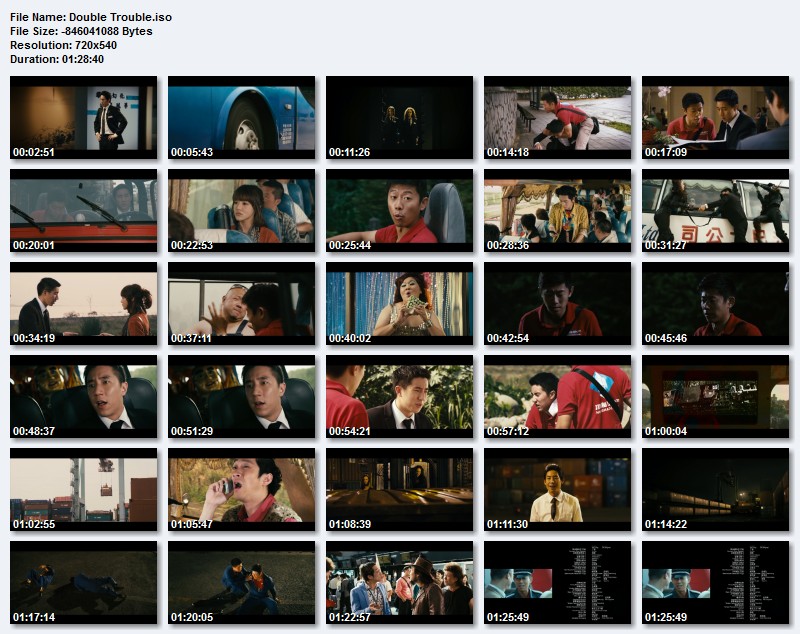Click the dark frame stamped 00:11:26
The width and height of the screenshot is (800, 634).
[x=399, y=118]
